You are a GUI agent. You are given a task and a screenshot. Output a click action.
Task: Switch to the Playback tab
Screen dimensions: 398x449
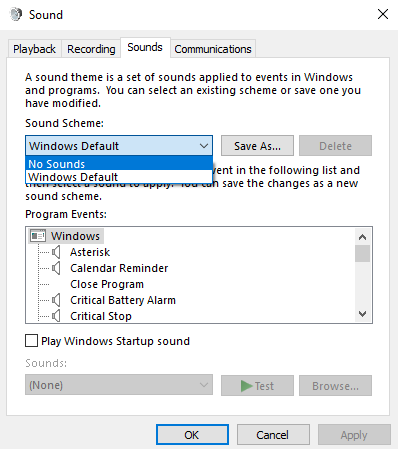pos(34,49)
